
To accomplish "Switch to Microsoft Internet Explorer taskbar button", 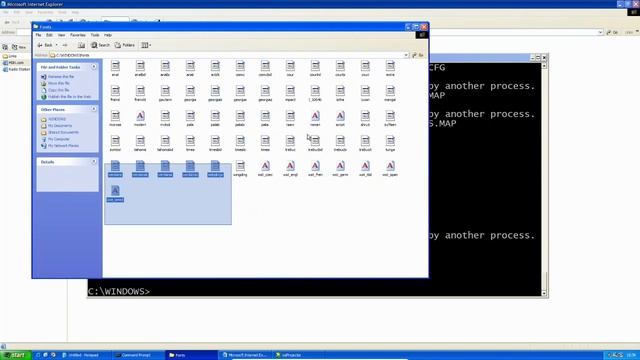I will 244,355.
